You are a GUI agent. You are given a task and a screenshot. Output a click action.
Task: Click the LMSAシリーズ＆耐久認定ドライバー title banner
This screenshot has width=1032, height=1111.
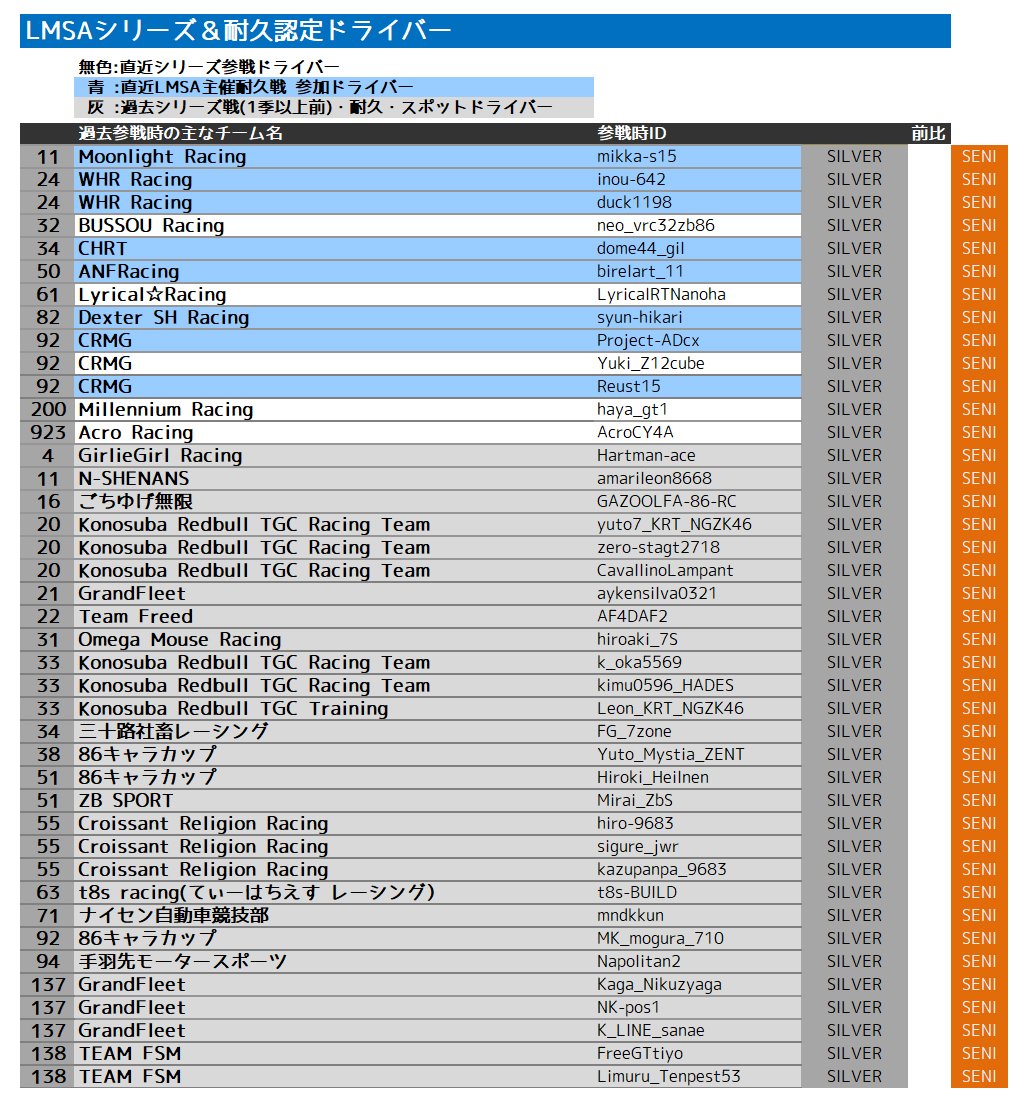485,31
